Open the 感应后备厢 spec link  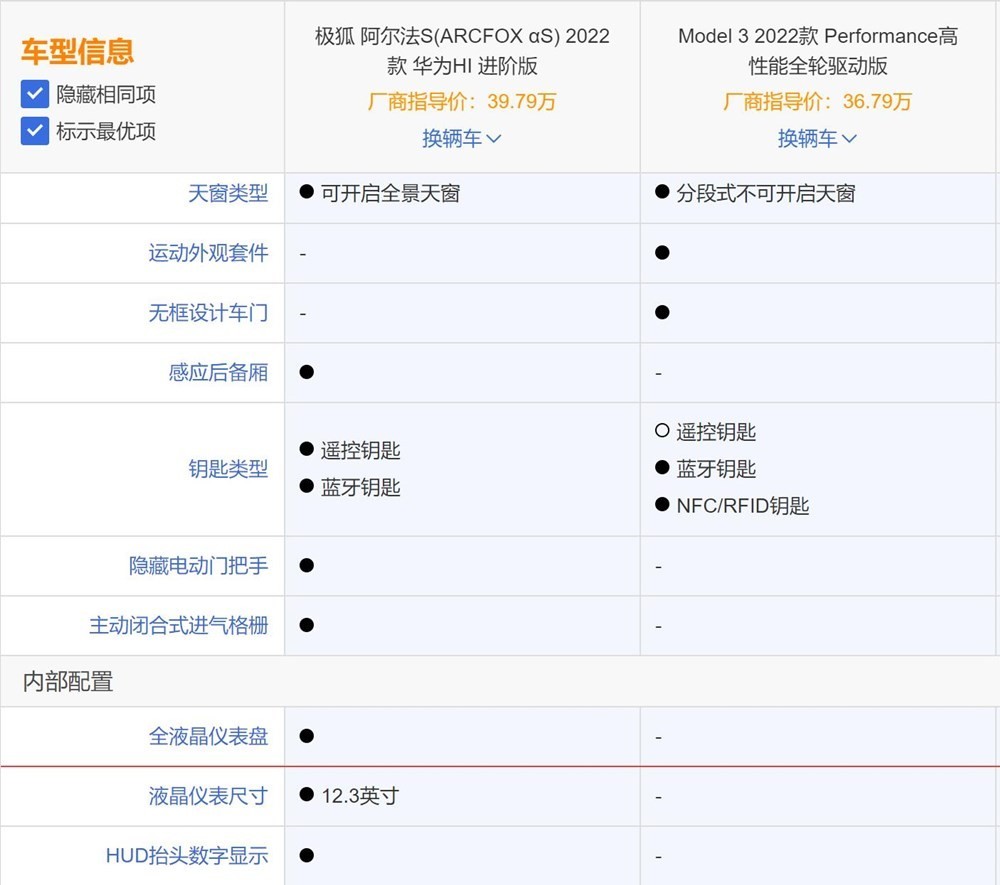pos(218,372)
